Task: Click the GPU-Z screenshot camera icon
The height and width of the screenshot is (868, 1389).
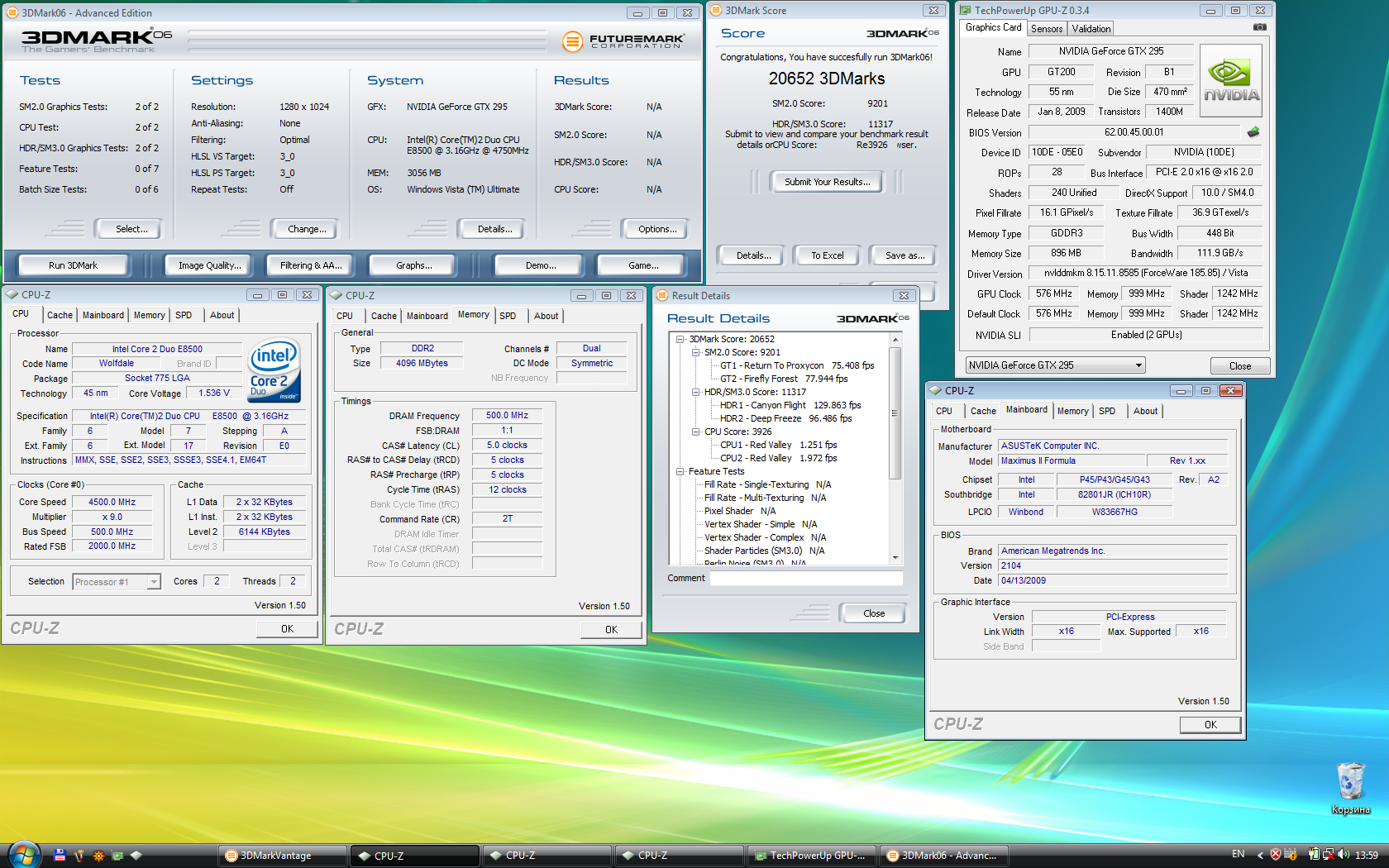Action: tap(1259, 27)
